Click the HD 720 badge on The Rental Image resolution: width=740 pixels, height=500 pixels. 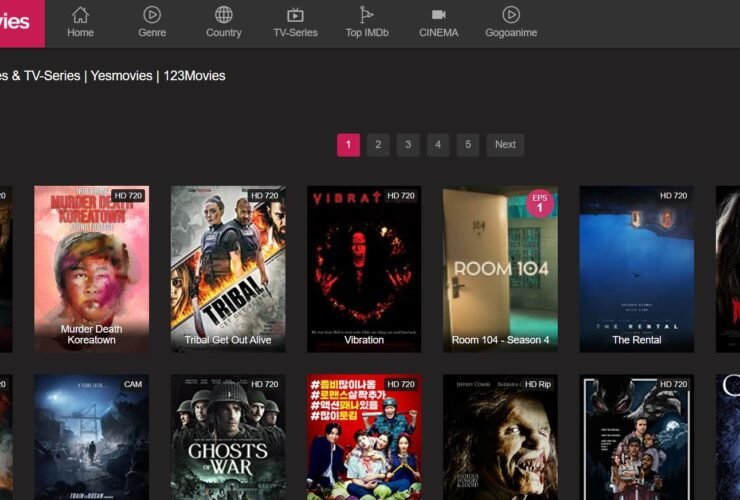point(673,195)
